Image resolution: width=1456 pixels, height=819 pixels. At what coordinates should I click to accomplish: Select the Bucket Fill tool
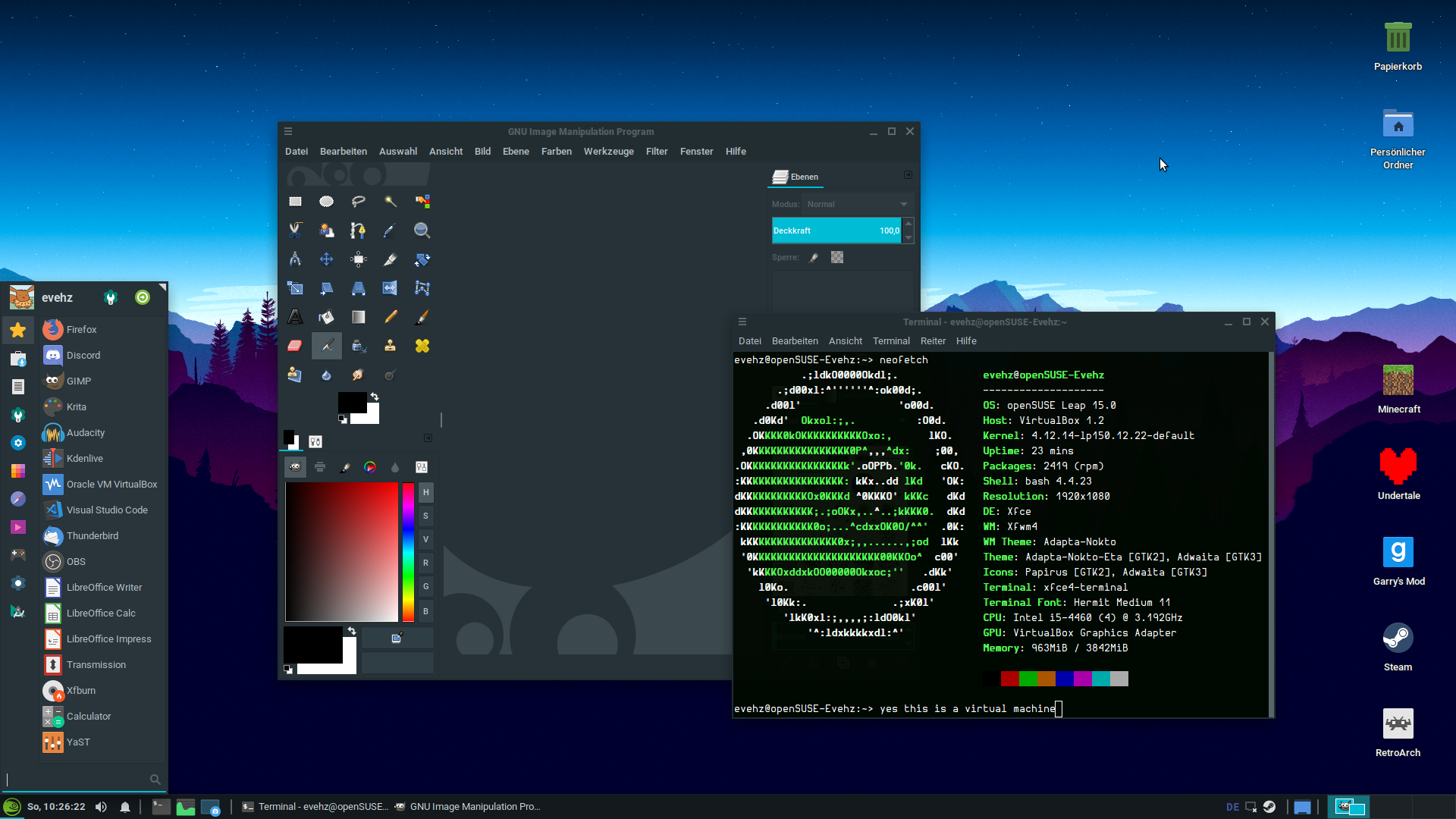click(326, 317)
